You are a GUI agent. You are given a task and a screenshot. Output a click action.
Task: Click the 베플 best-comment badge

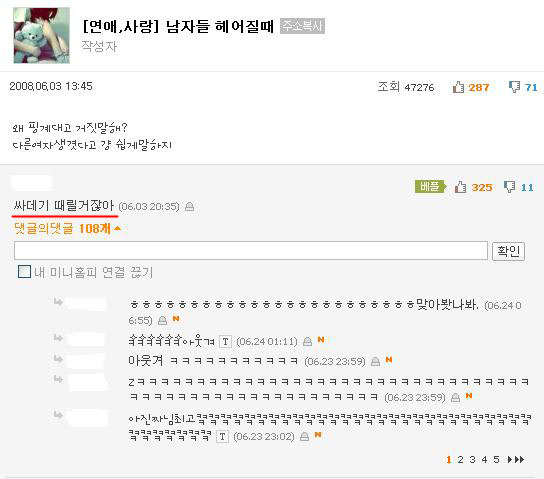430,187
